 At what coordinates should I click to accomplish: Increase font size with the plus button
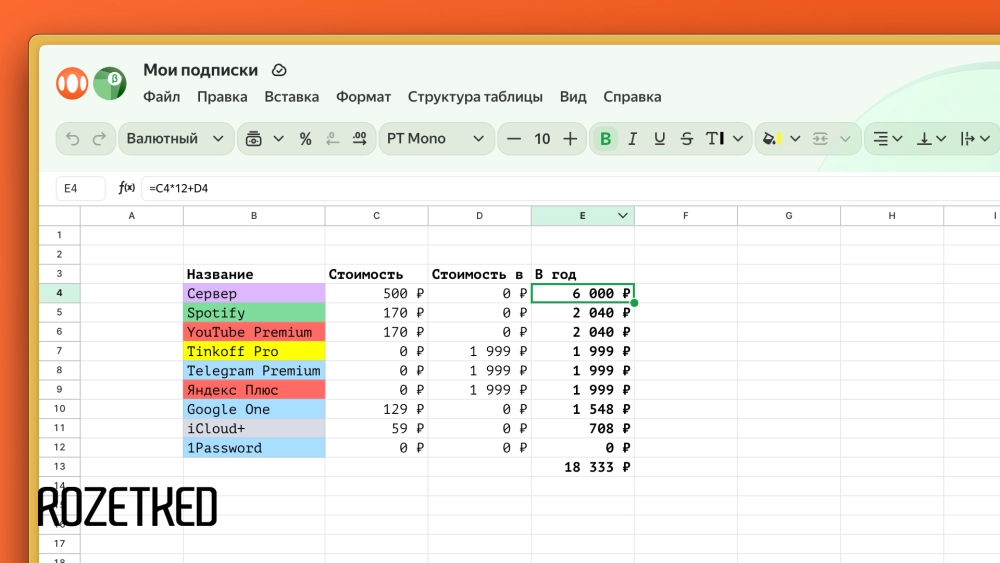pyautogui.click(x=570, y=139)
